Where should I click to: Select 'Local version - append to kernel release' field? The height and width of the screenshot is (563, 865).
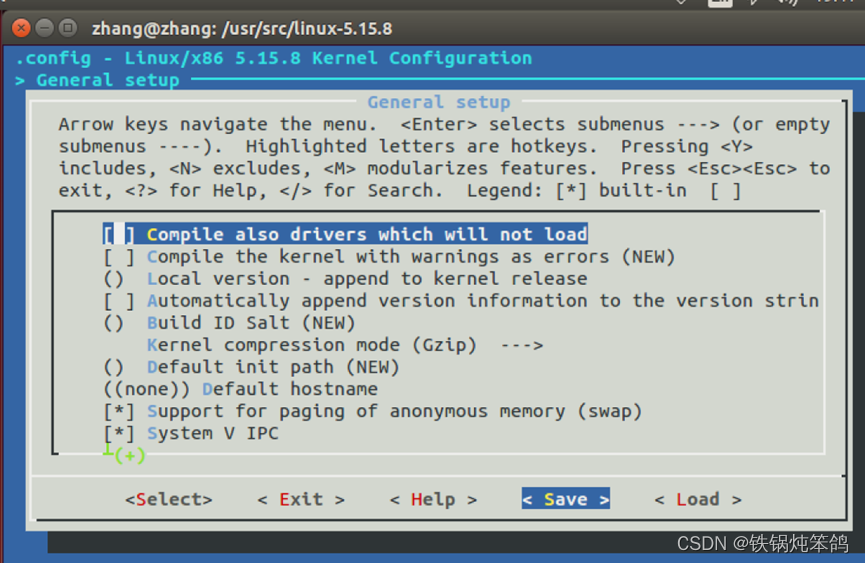click(x=345, y=279)
